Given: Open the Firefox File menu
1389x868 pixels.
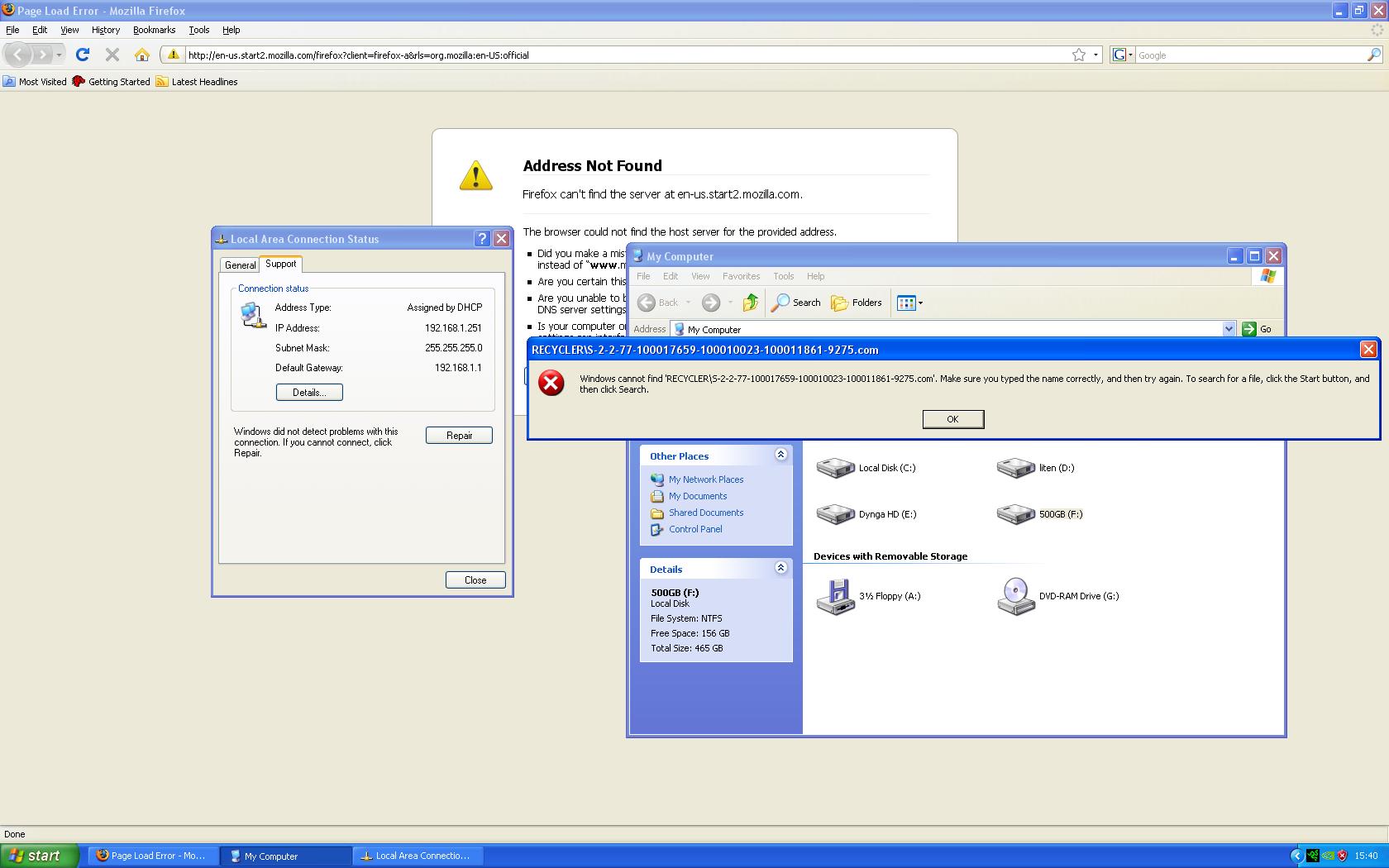Looking at the screenshot, I should click(x=12, y=30).
